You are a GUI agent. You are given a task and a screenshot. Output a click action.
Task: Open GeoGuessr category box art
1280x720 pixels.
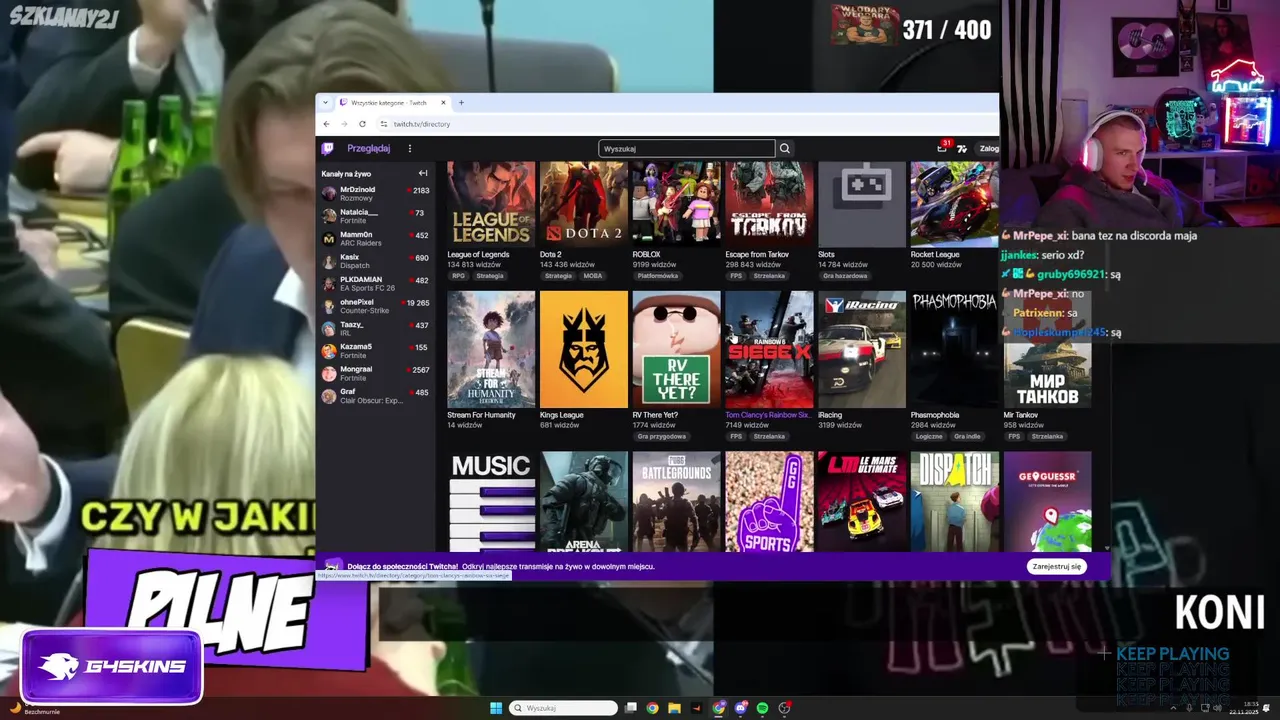[1047, 501]
